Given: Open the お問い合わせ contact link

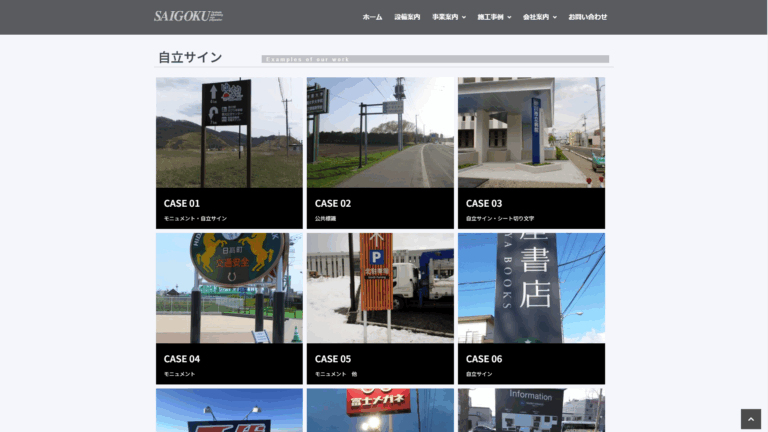Looking at the screenshot, I should 587,17.
